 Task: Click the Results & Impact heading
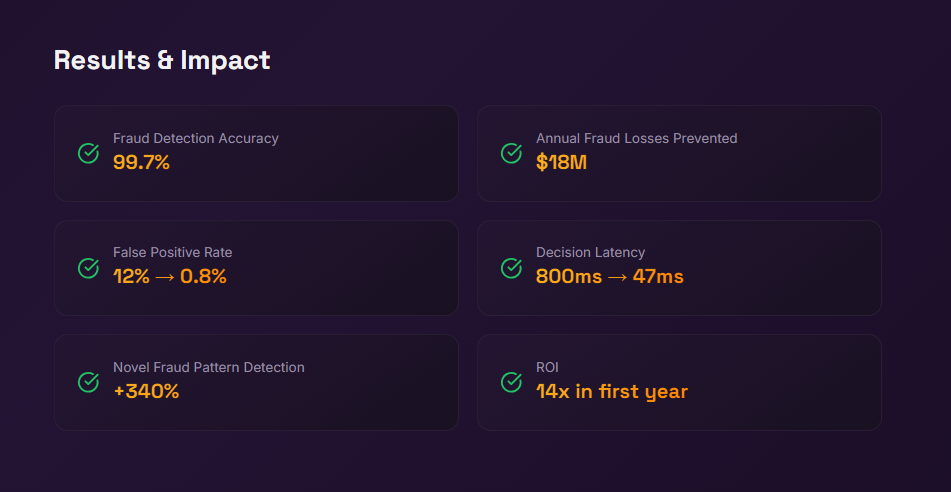[162, 60]
